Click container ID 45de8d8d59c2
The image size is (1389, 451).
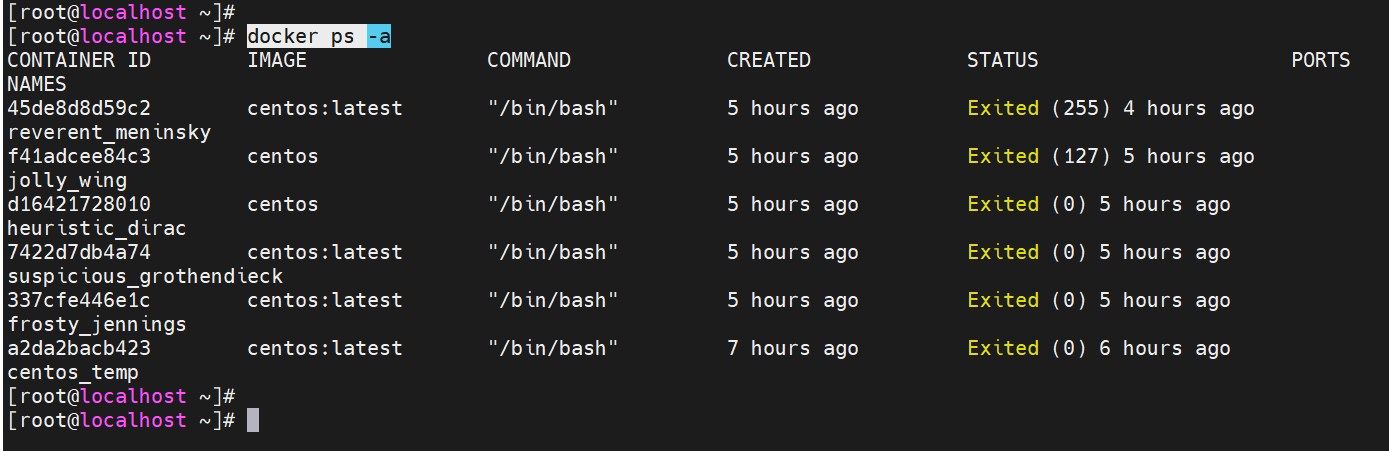pos(79,108)
